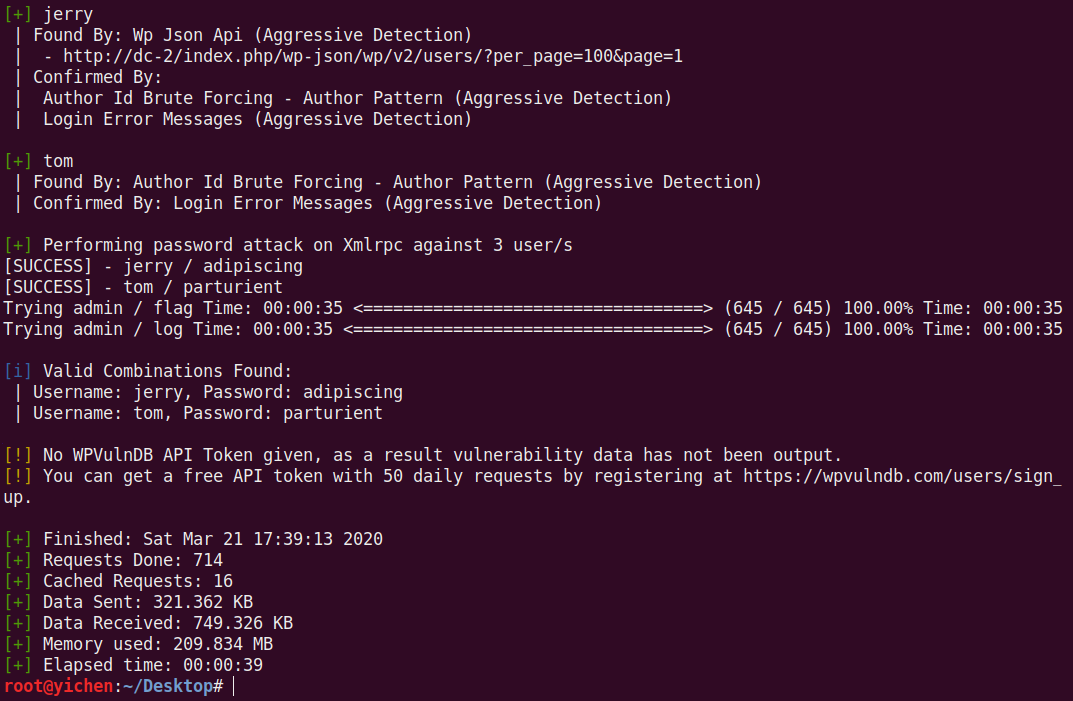Viewport: 1073px width, 701px height.
Task: Click the [+] marker beside Finished timestamp
Action: click(18, 539)
